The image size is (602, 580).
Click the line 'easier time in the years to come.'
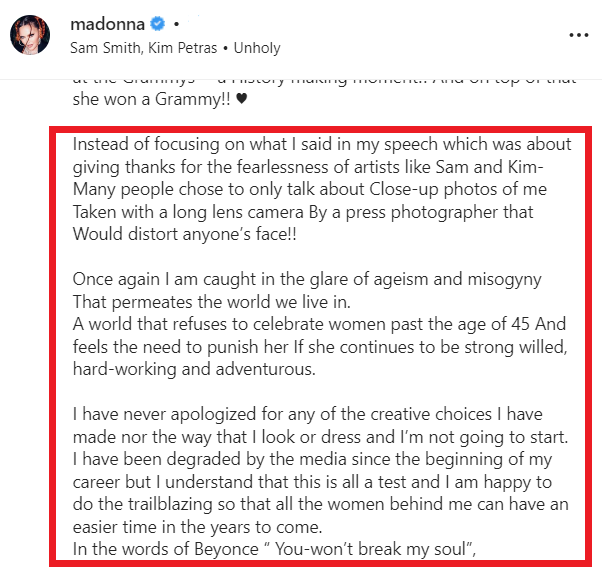pos(197,527)
